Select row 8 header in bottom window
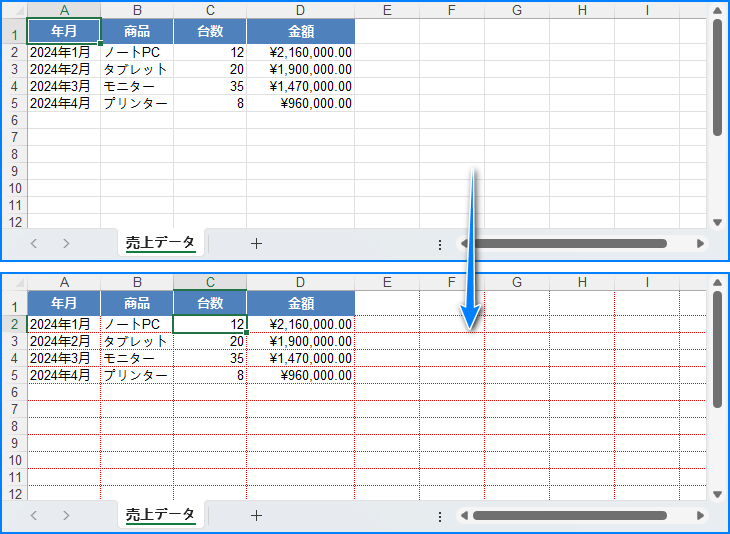 click(x=14, y=426)
